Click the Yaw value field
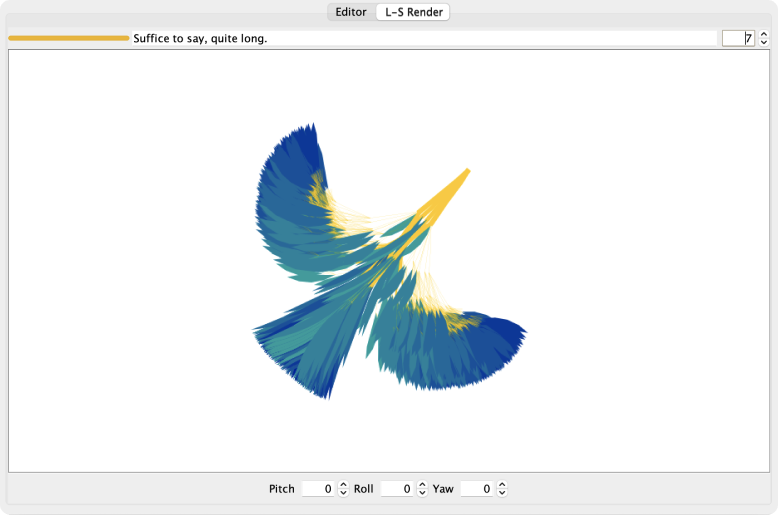This screenshot has height=515, width=778. 477,489
